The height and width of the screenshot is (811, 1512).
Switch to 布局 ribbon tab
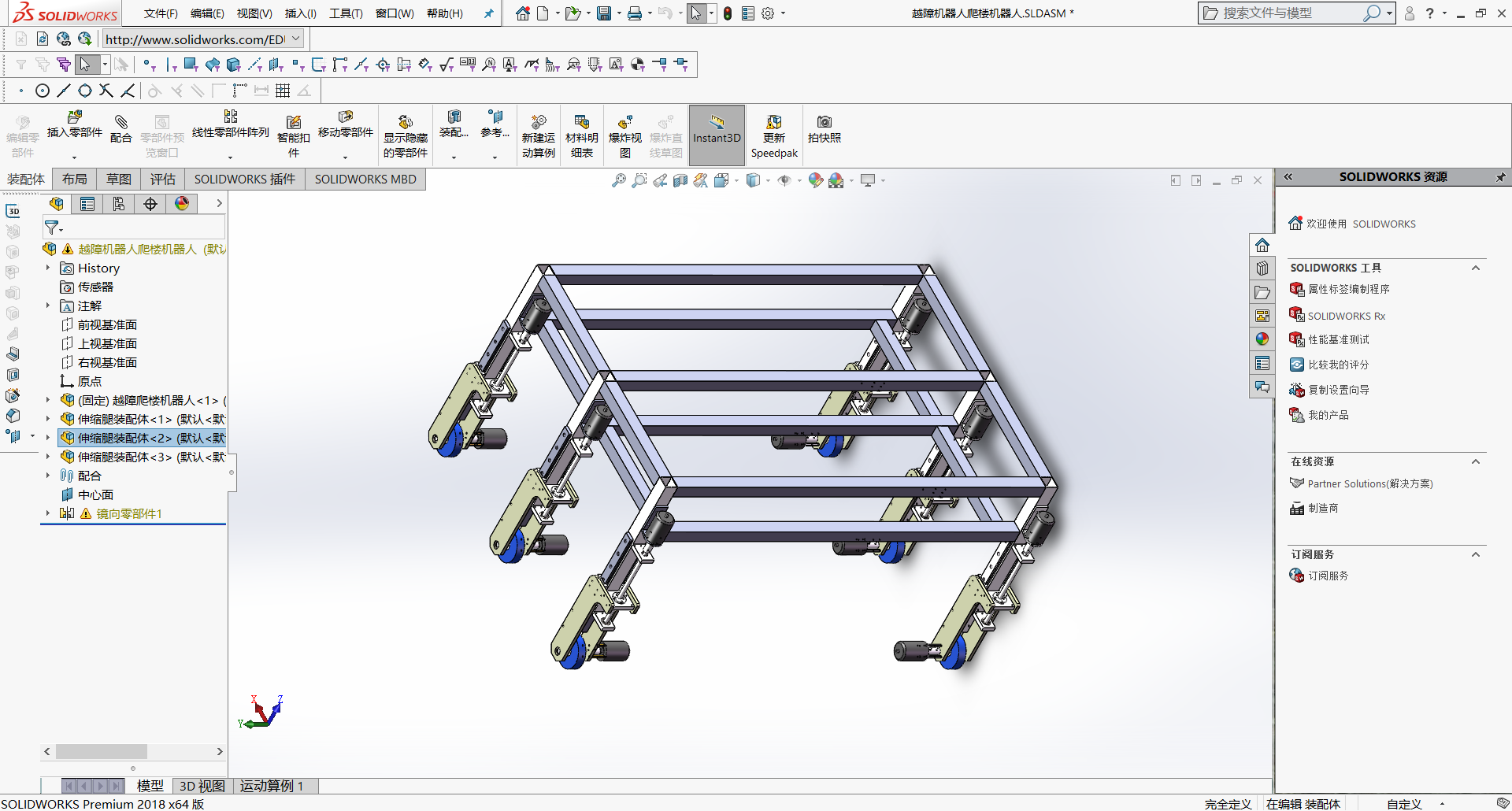[x=75, y=180]
